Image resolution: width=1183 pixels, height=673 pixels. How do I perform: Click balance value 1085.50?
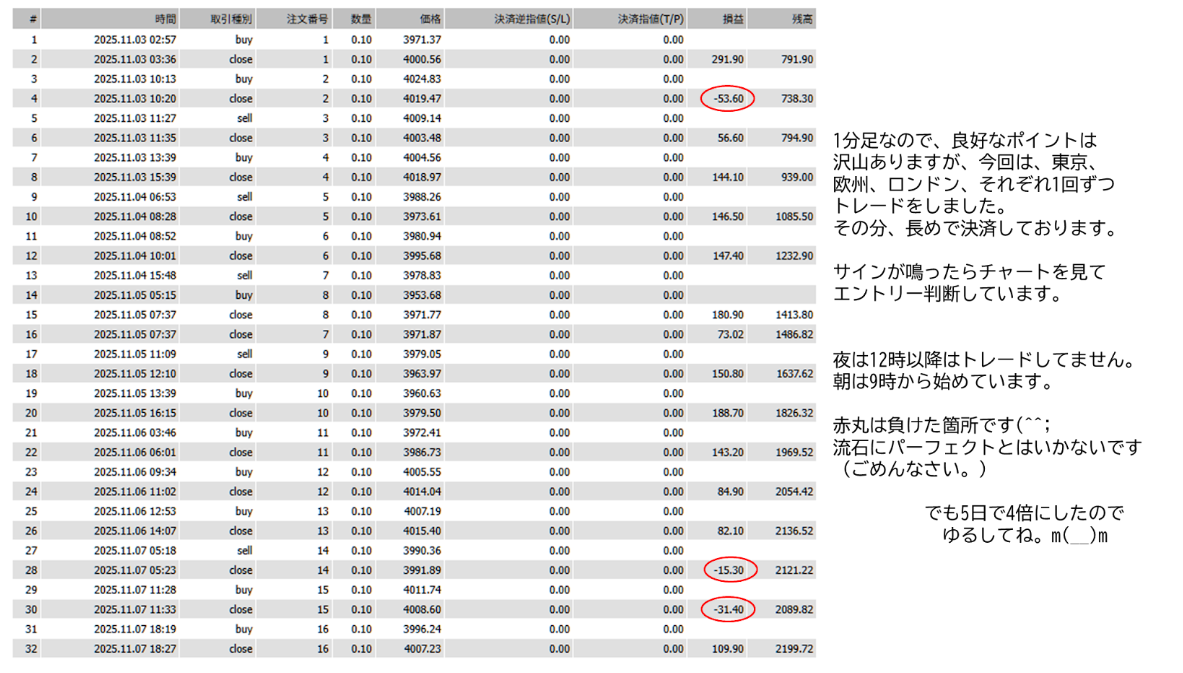(x=794, y=216)
